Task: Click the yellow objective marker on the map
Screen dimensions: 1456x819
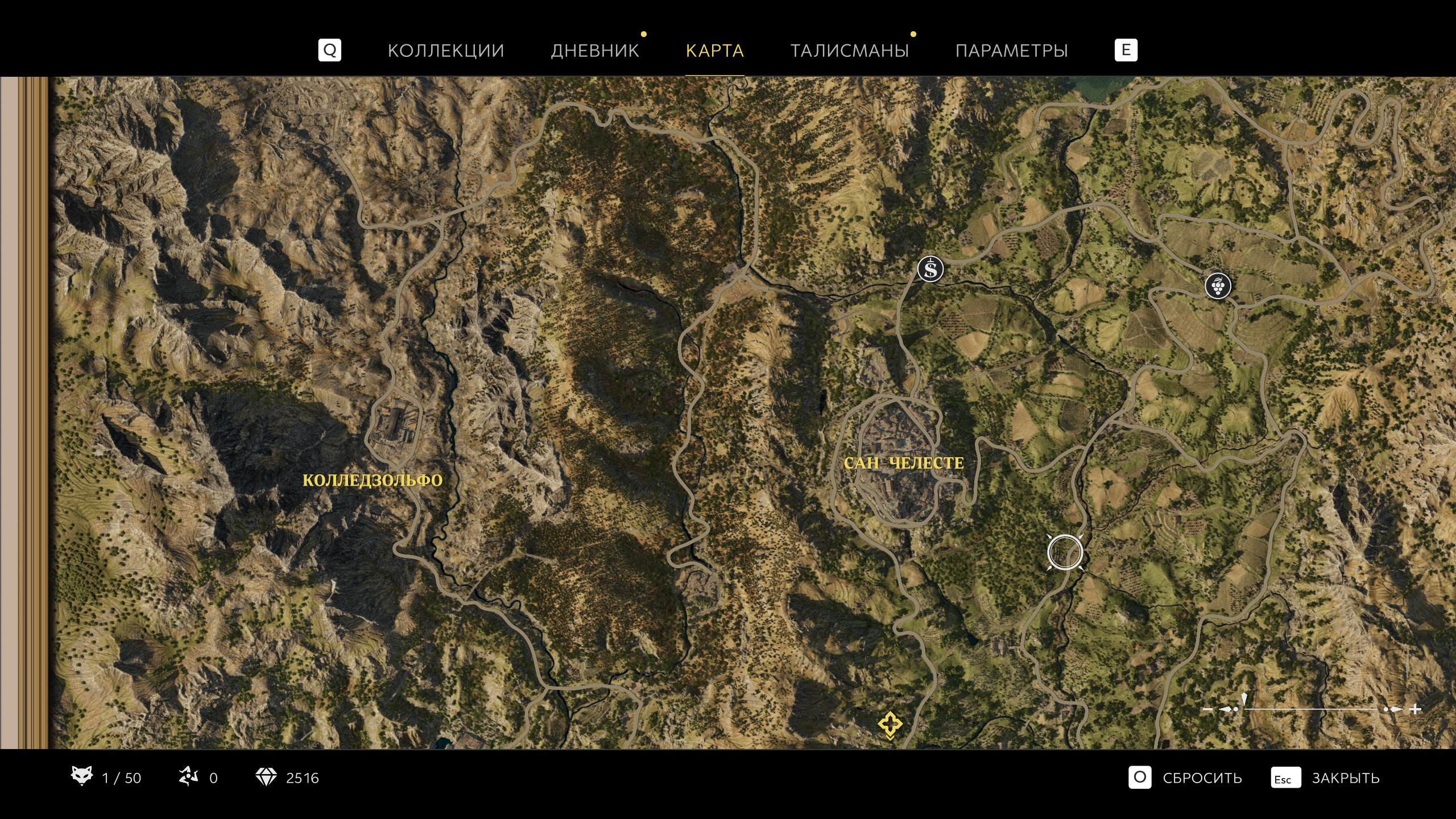Action: (x=890, y=725)
